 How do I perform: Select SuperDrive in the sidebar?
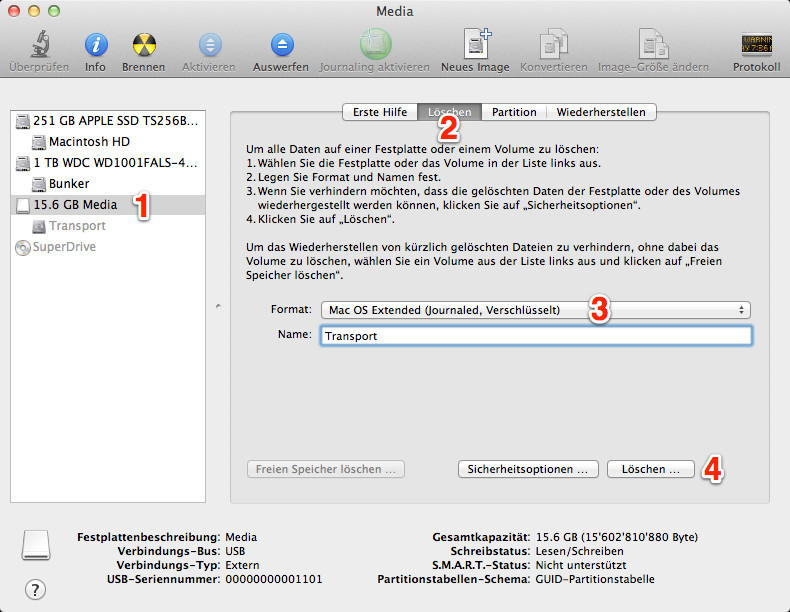tap(108, 247)
